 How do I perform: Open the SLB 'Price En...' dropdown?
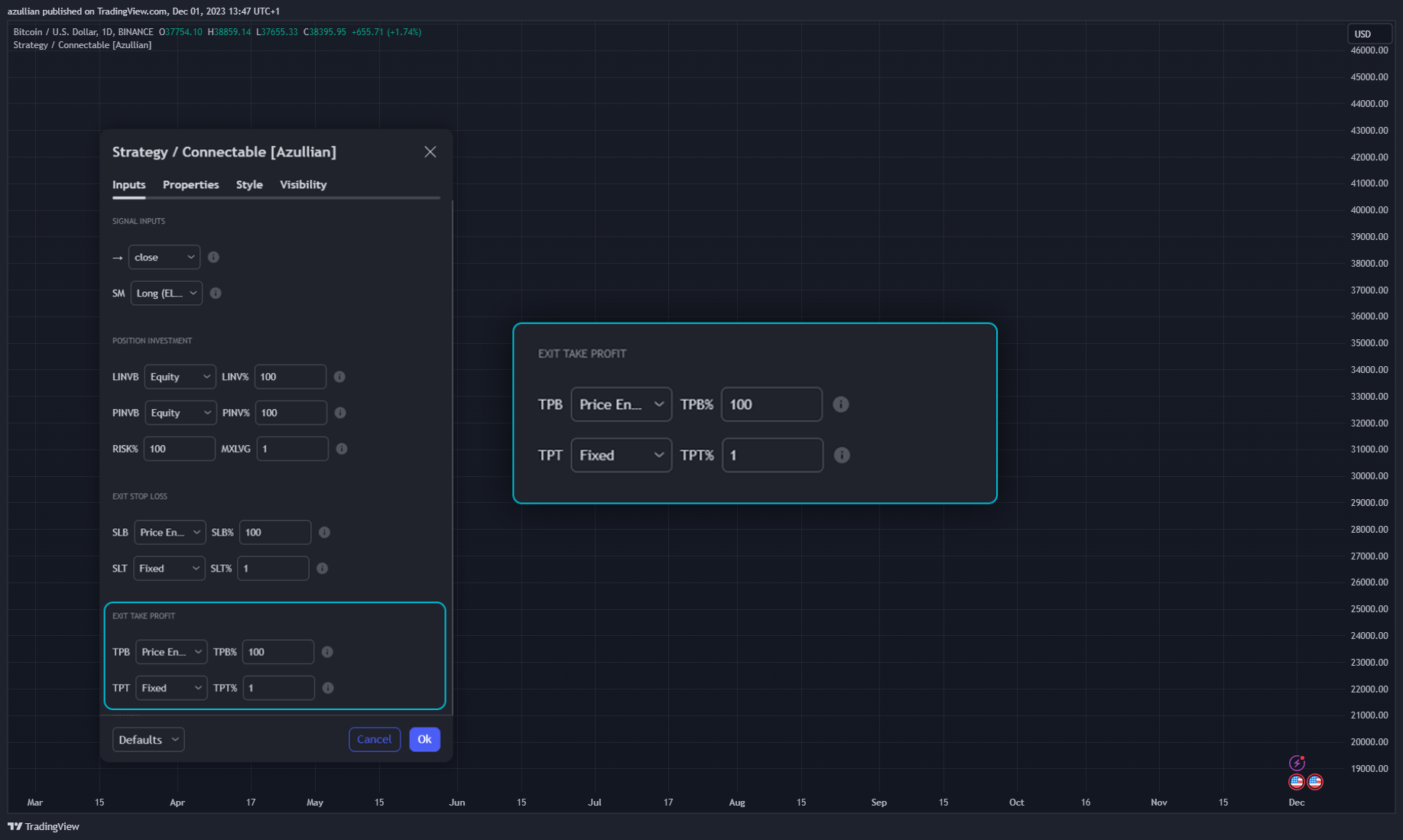point(170,532)
